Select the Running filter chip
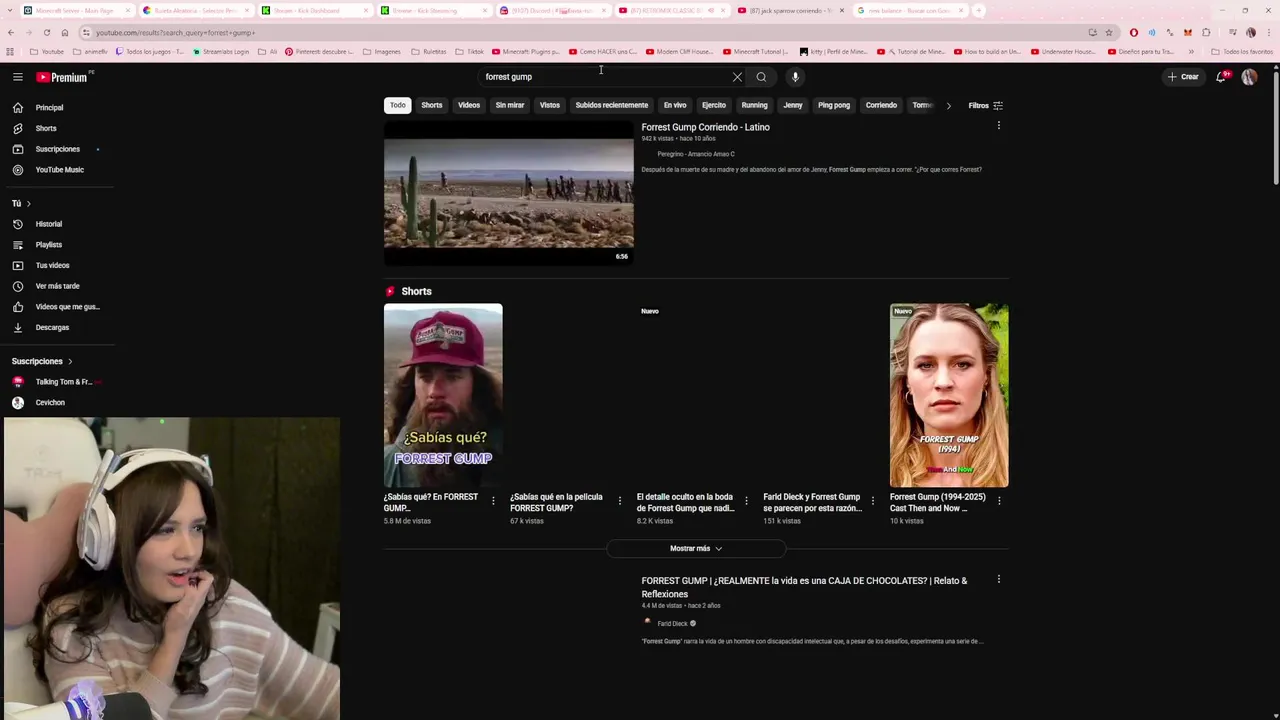 point(755,105)
